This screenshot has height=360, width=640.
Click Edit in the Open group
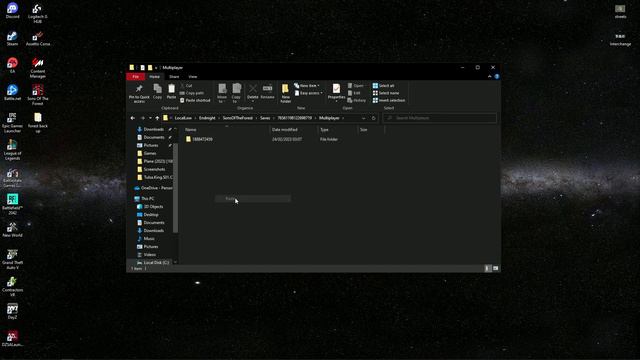354,93
